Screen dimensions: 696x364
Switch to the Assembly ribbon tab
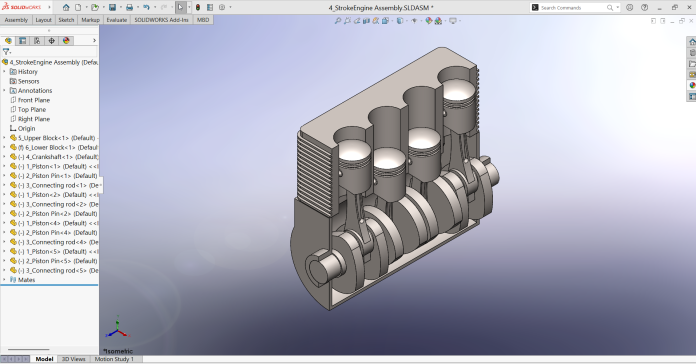point(16,20)
